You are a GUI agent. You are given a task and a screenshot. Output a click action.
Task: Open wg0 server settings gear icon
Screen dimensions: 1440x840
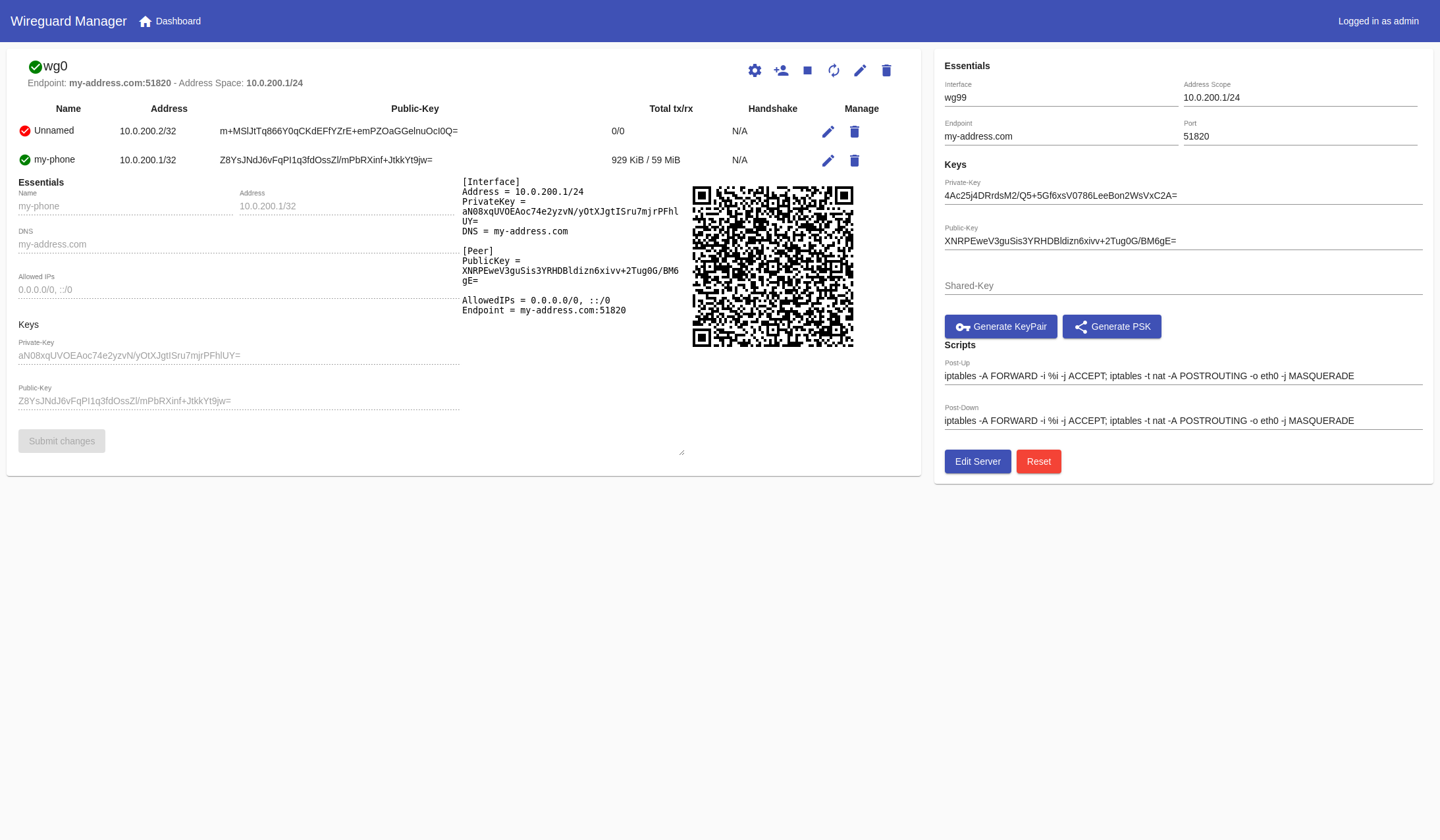point(755,70)
